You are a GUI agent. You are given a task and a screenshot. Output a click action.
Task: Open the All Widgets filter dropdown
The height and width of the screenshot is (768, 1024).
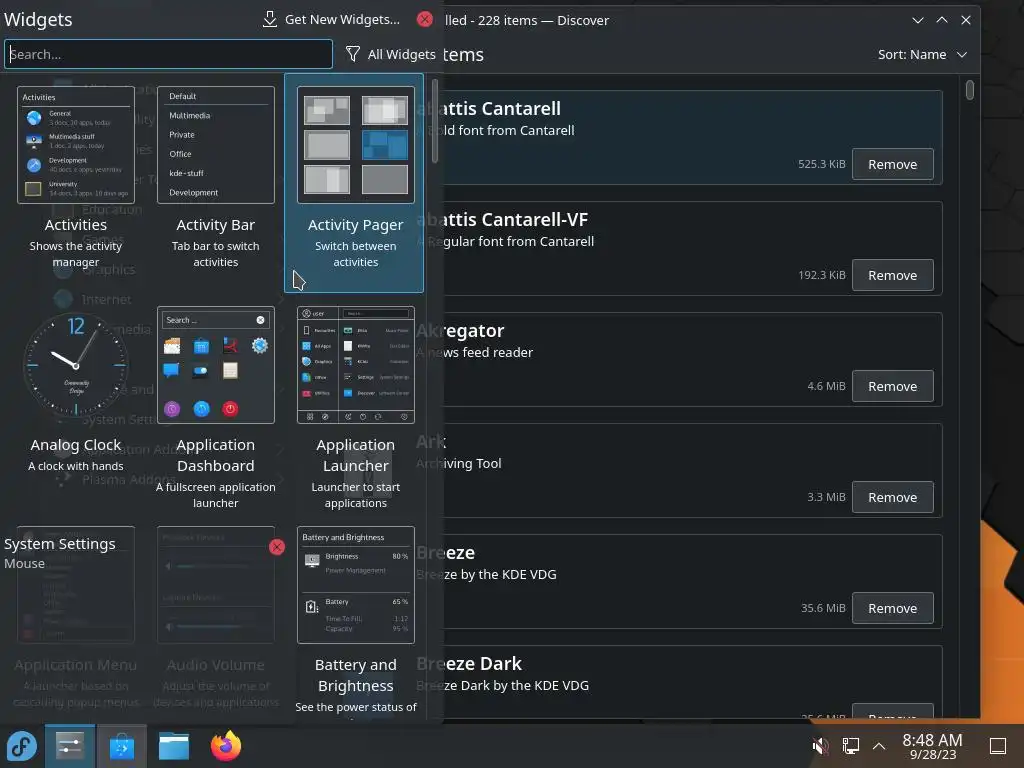391,54
